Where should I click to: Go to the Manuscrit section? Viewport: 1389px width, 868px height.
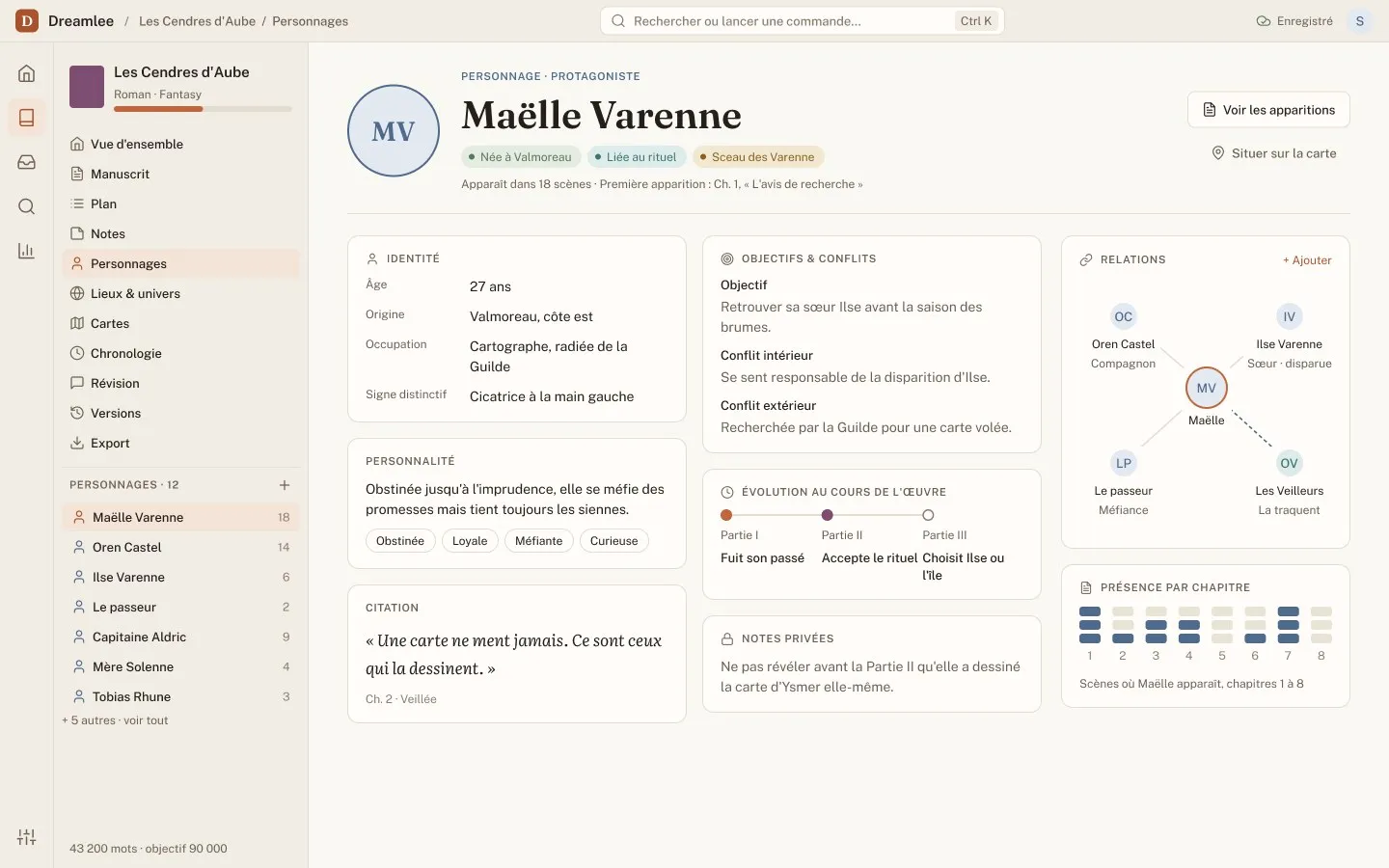(181, 174)
